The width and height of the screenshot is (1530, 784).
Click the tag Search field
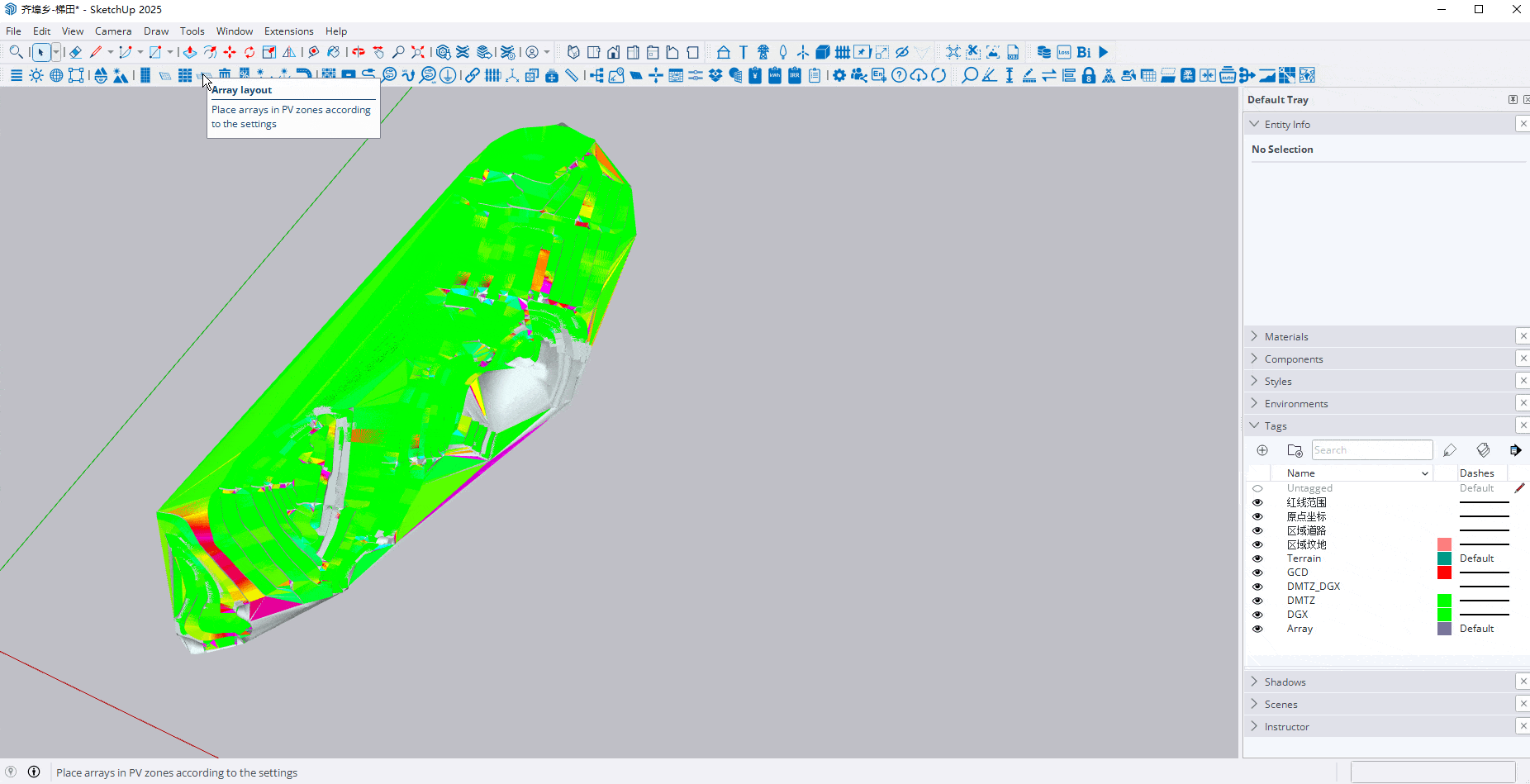[x=1371, y=450]
